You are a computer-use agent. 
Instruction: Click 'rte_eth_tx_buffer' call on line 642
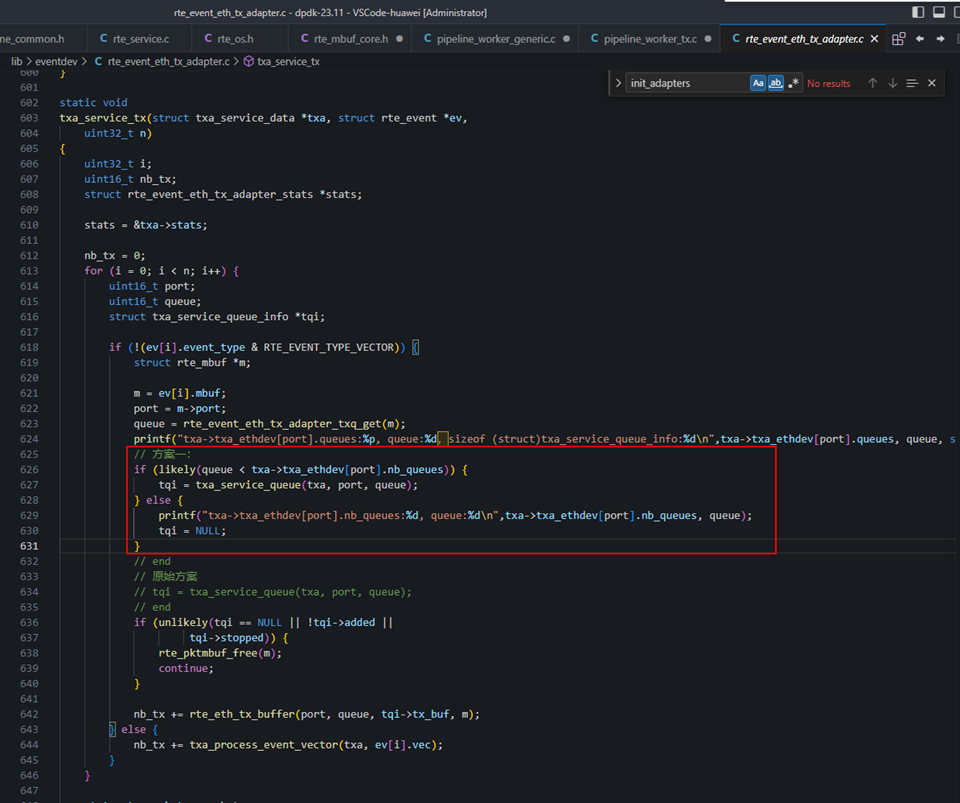point(242,714)
